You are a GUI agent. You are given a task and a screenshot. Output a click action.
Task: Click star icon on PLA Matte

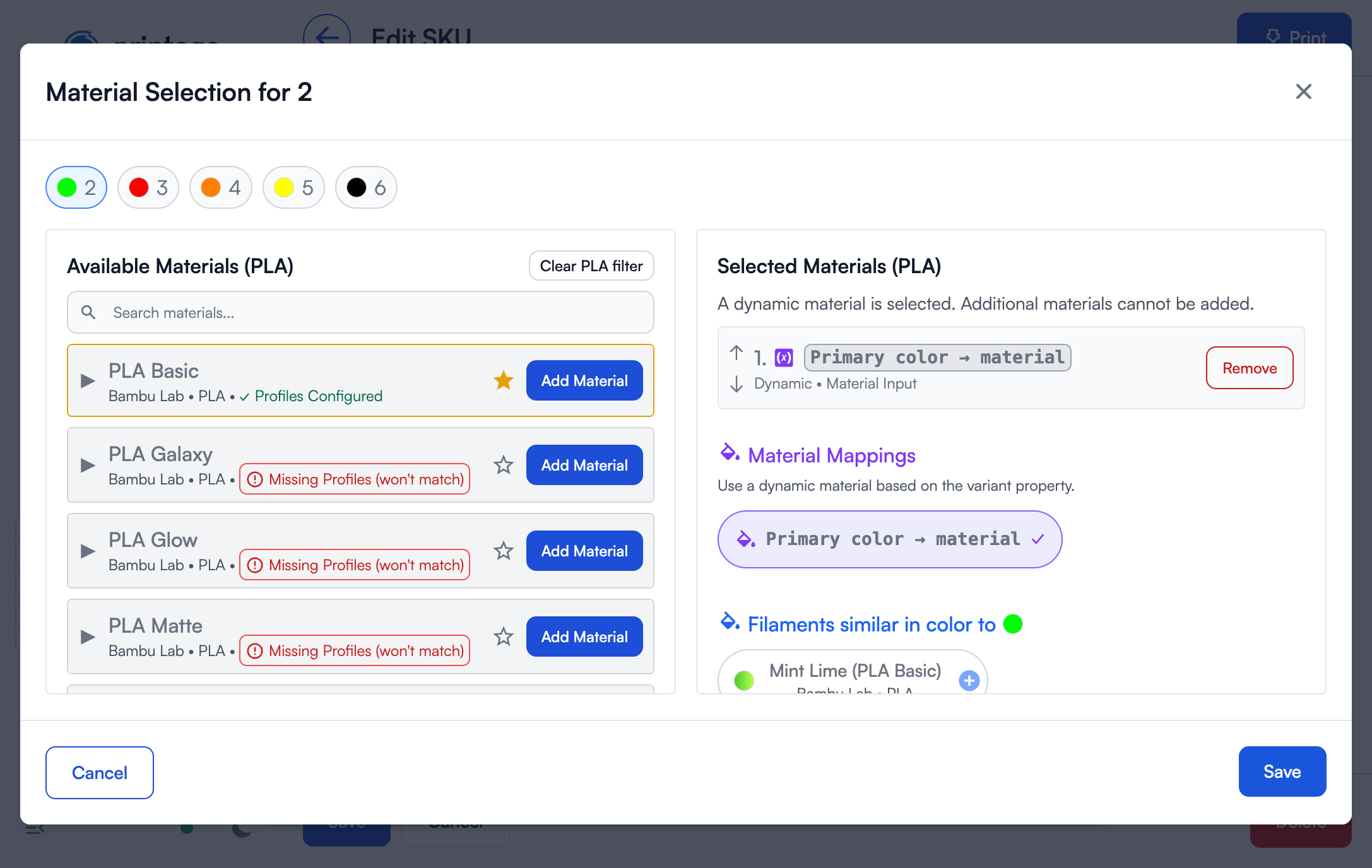click(x=503, y=637)
